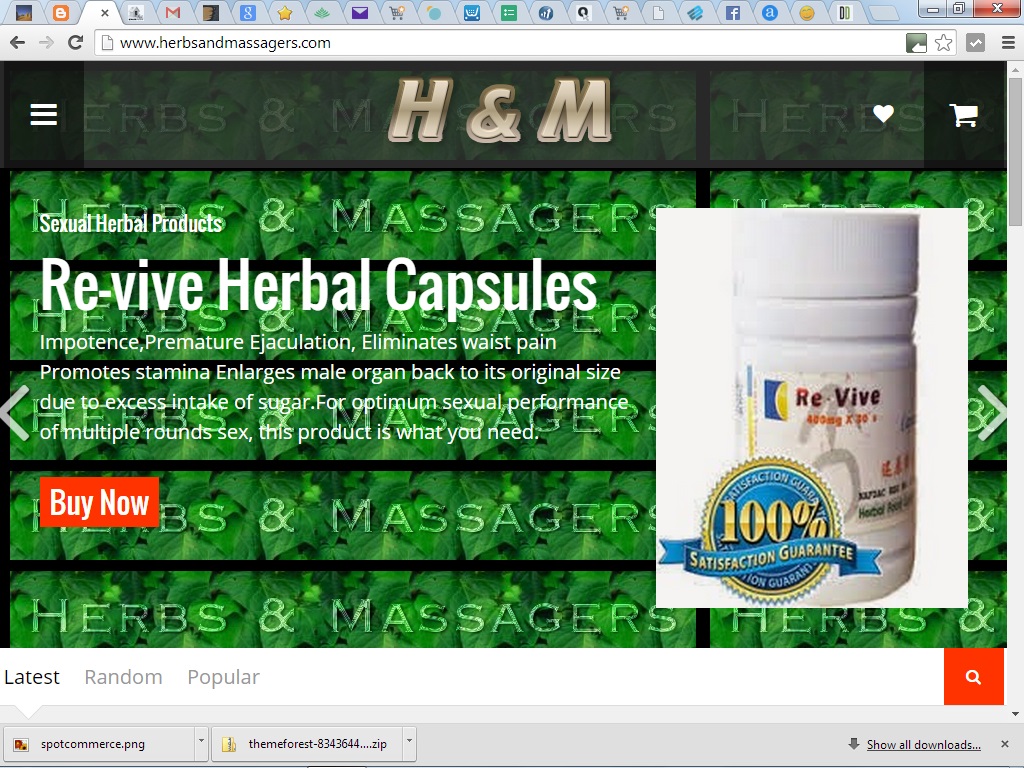
Task: Switch to the Facebook tab
Action: pos(733,12)
